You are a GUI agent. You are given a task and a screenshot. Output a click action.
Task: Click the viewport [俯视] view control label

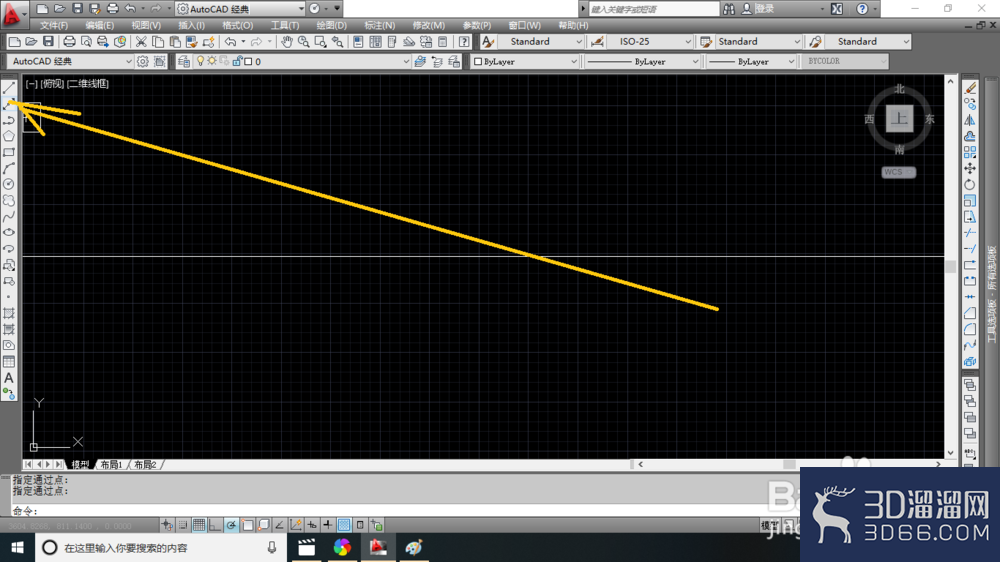pyautogui.click(x=52, y=84)
